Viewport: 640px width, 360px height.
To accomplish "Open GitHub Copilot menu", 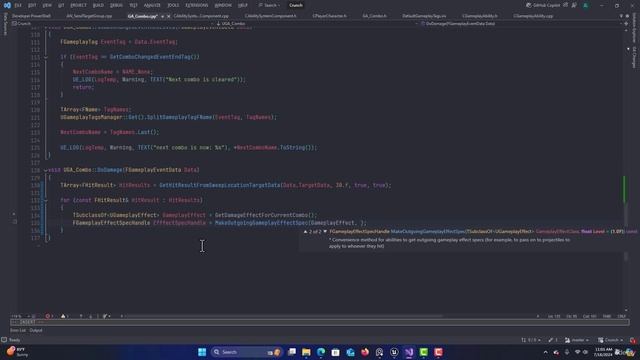I will point(544,5).
